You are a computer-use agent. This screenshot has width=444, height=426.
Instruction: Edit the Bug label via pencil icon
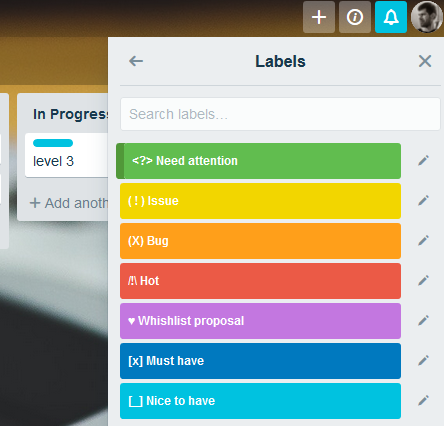click(423, 241)
